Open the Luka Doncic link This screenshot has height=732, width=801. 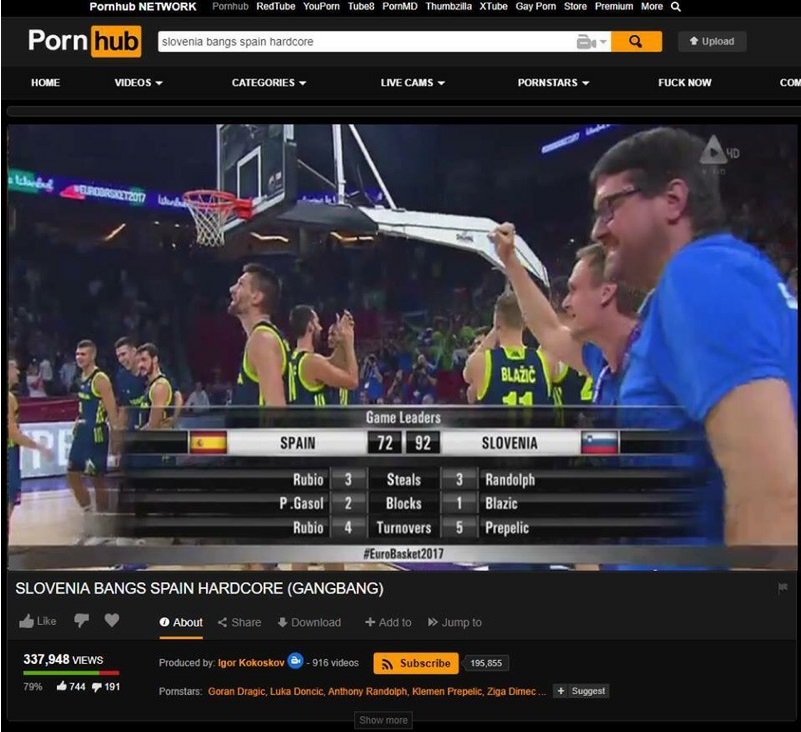point(296,692)
